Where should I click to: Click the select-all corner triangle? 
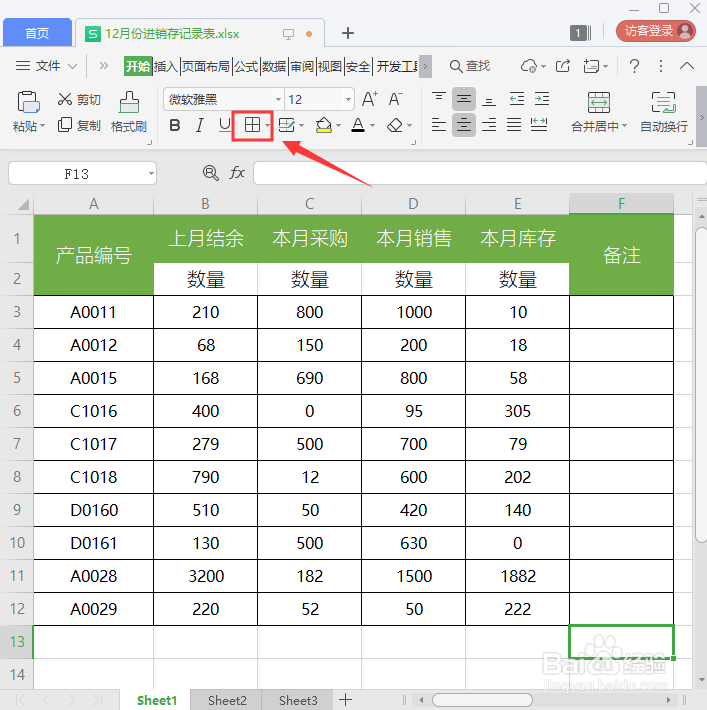(x=23, y=205)
